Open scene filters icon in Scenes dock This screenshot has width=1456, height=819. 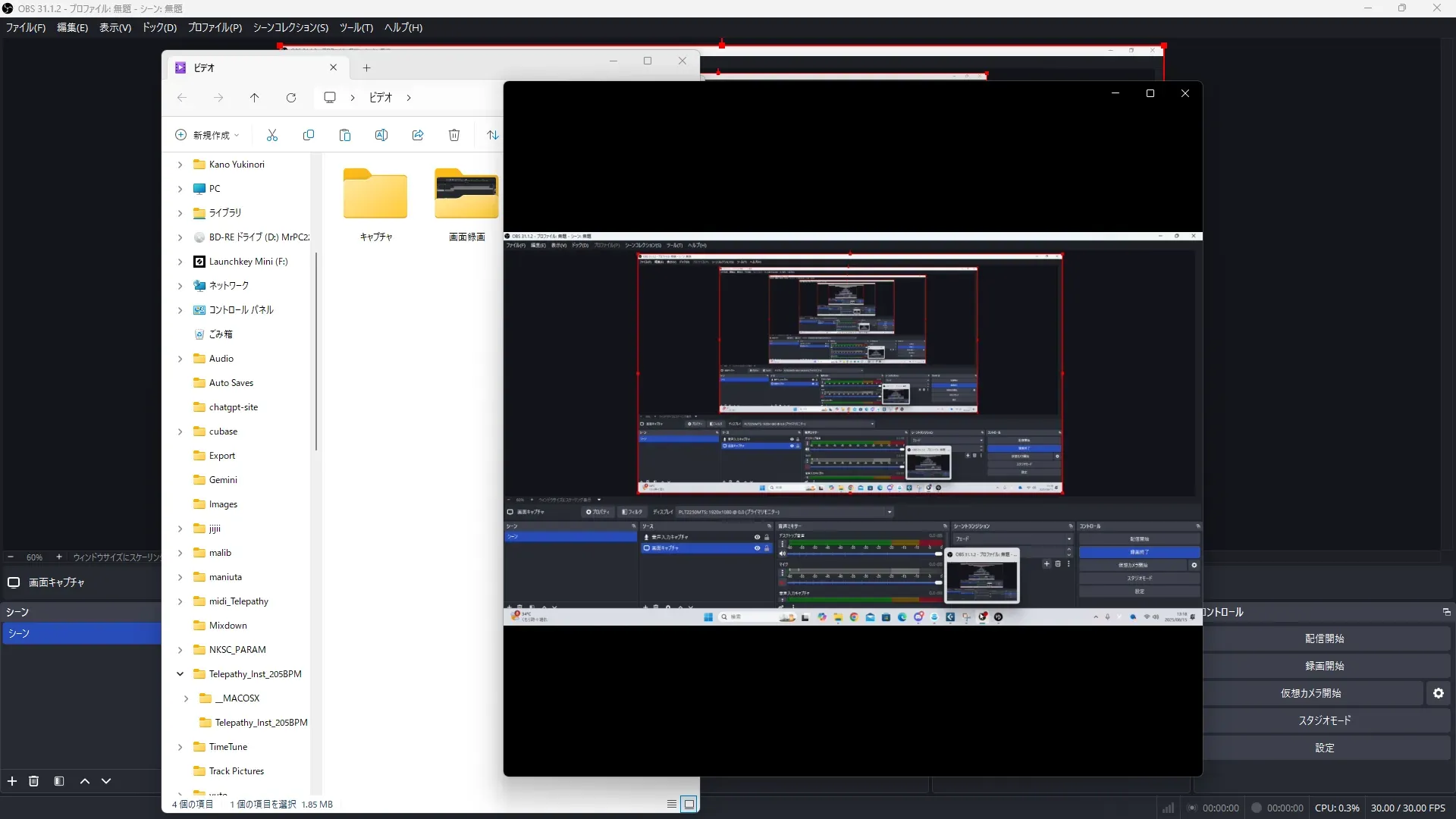click(59, 781)
